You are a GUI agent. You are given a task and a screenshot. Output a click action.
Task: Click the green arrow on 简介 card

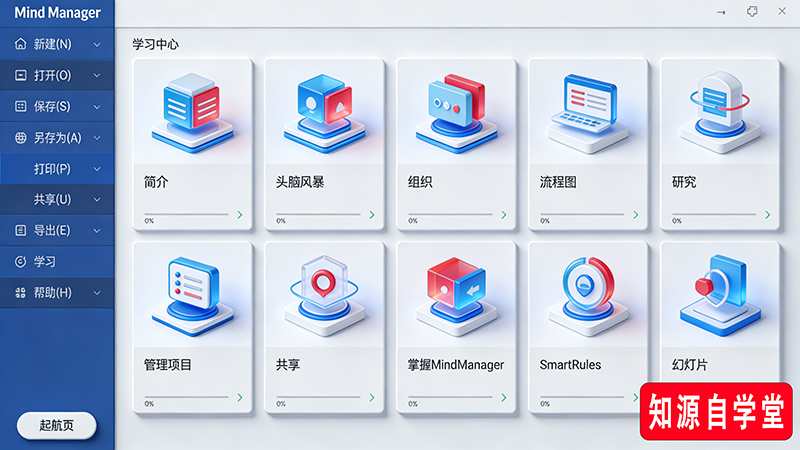240,215
